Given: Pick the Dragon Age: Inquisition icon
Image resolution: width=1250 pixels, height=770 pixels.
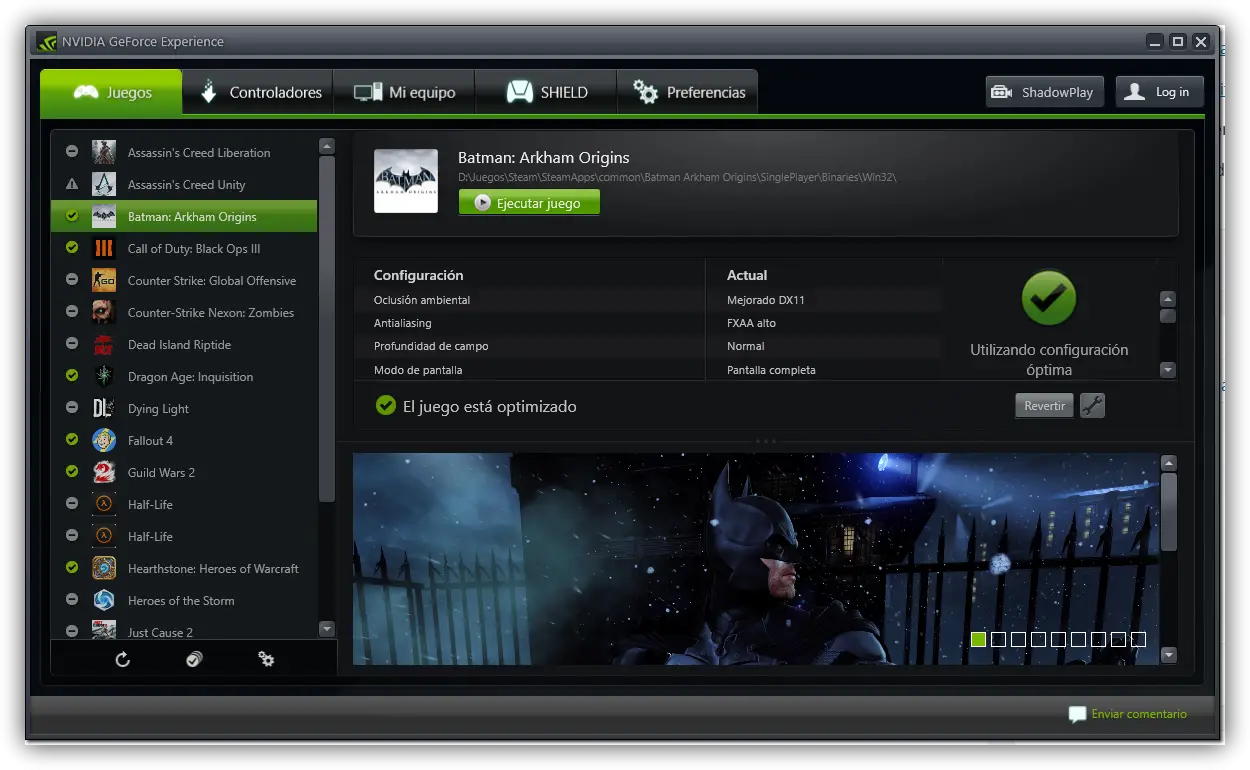Looking at the screenshot, I should [104, 376].
